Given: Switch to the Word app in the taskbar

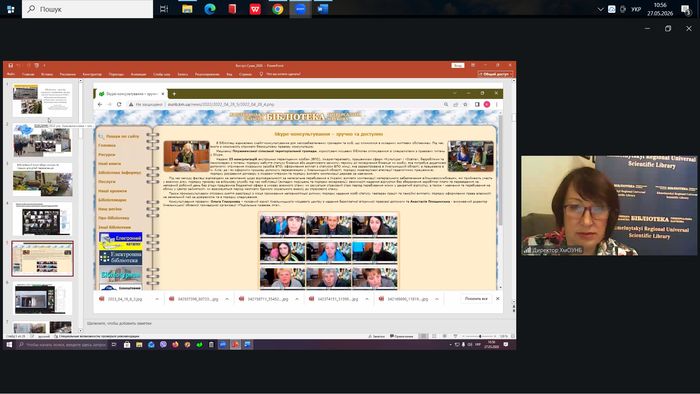Looking at the screenshot, I should 322,9.
